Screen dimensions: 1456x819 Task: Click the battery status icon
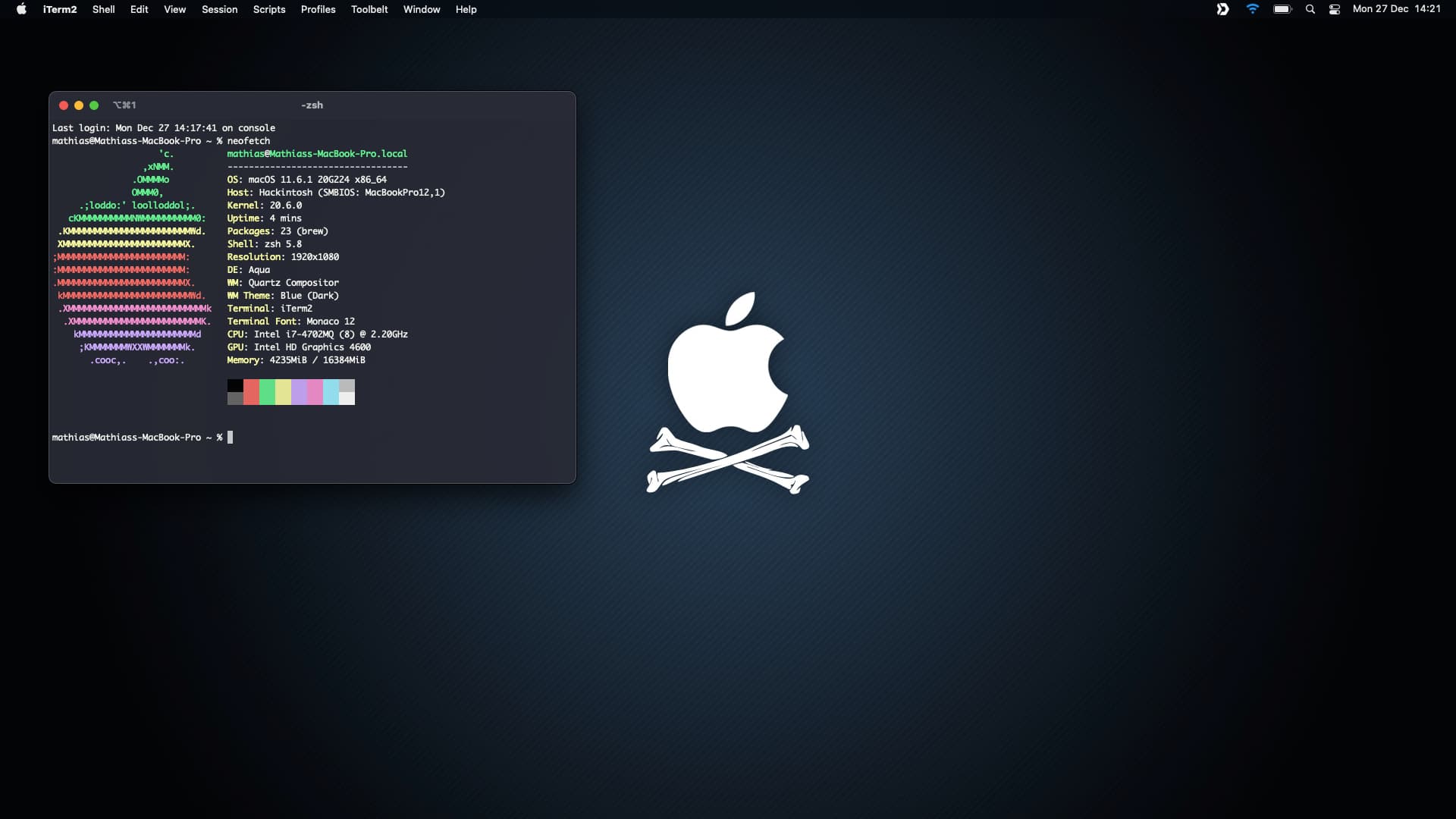(x=1282, y=9)
